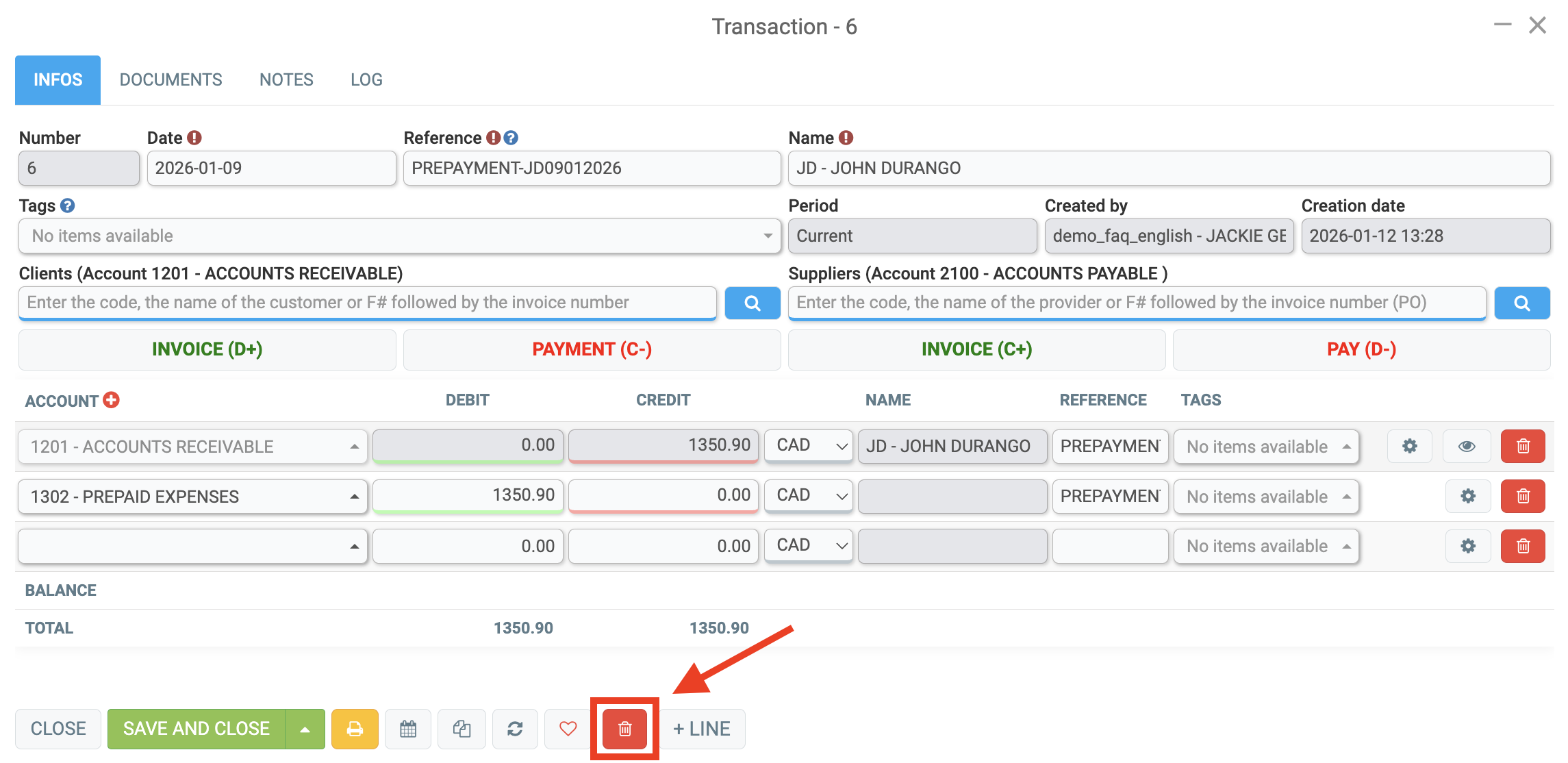Open the calendar icon in bottom toolbar
1568x763 pixels.
pyautogui.click(x=408, y=729)
